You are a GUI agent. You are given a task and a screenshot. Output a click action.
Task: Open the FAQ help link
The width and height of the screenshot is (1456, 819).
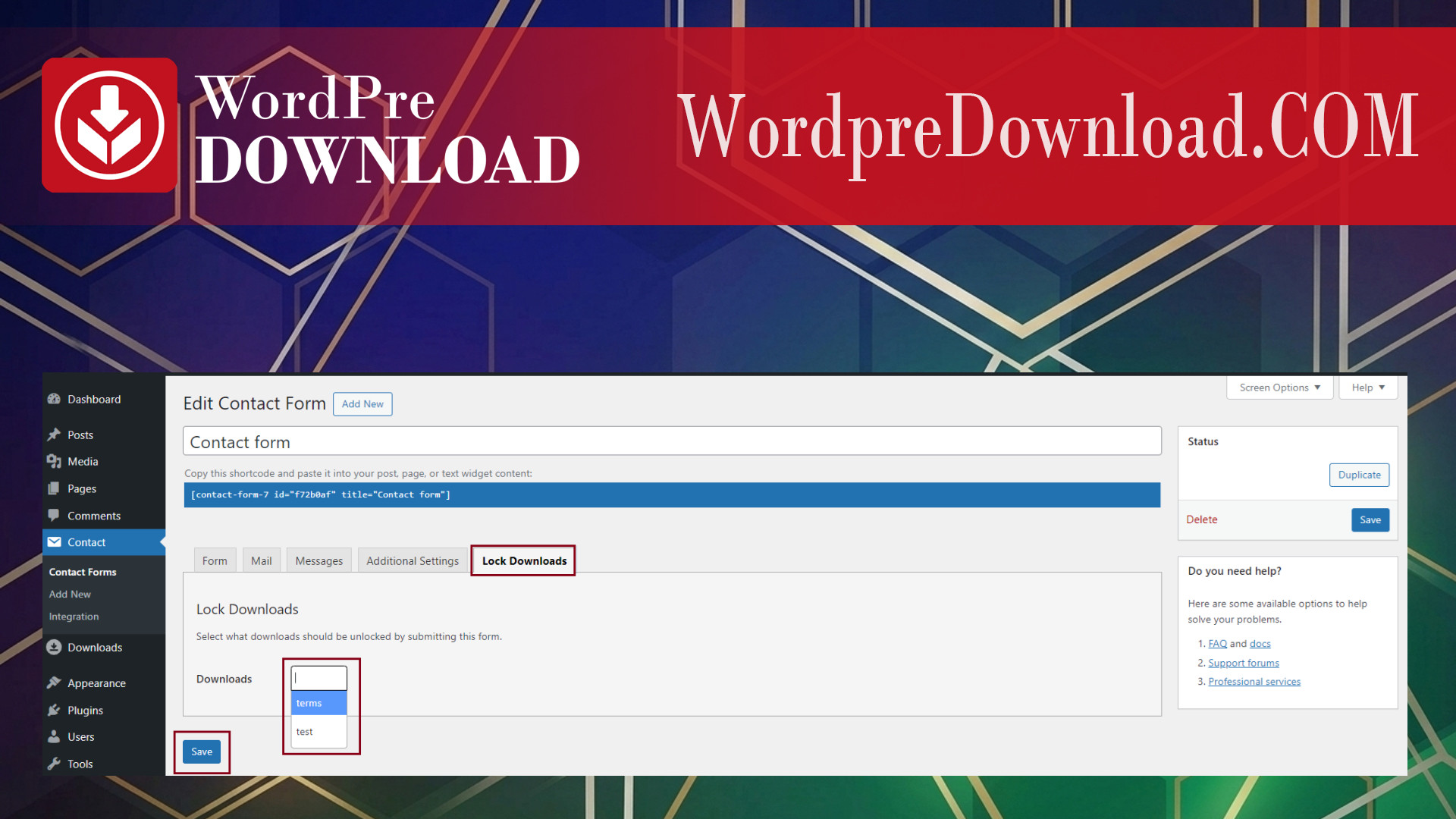[x=1217, y=644]
